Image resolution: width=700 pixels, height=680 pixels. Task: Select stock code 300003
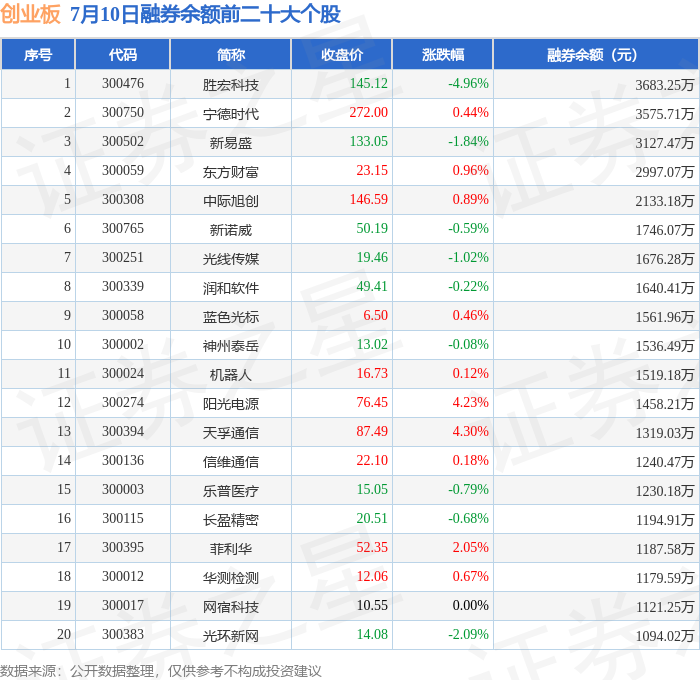click(x=123, y=490)
